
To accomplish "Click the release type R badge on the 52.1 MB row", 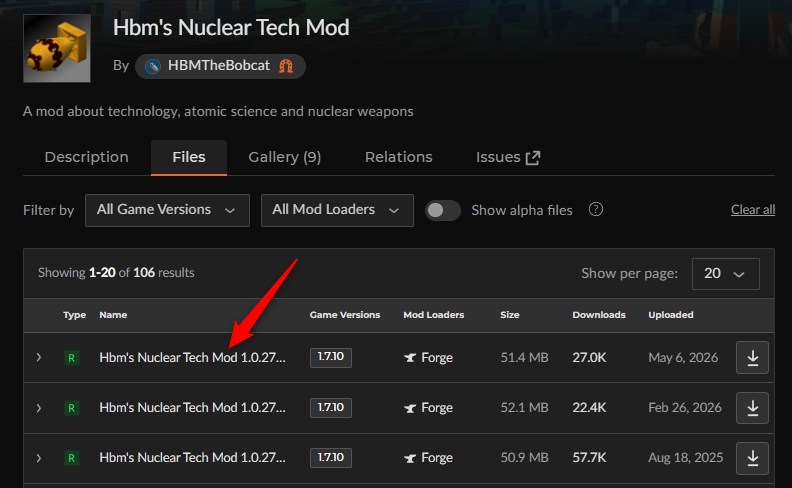I will pos(71,408).
